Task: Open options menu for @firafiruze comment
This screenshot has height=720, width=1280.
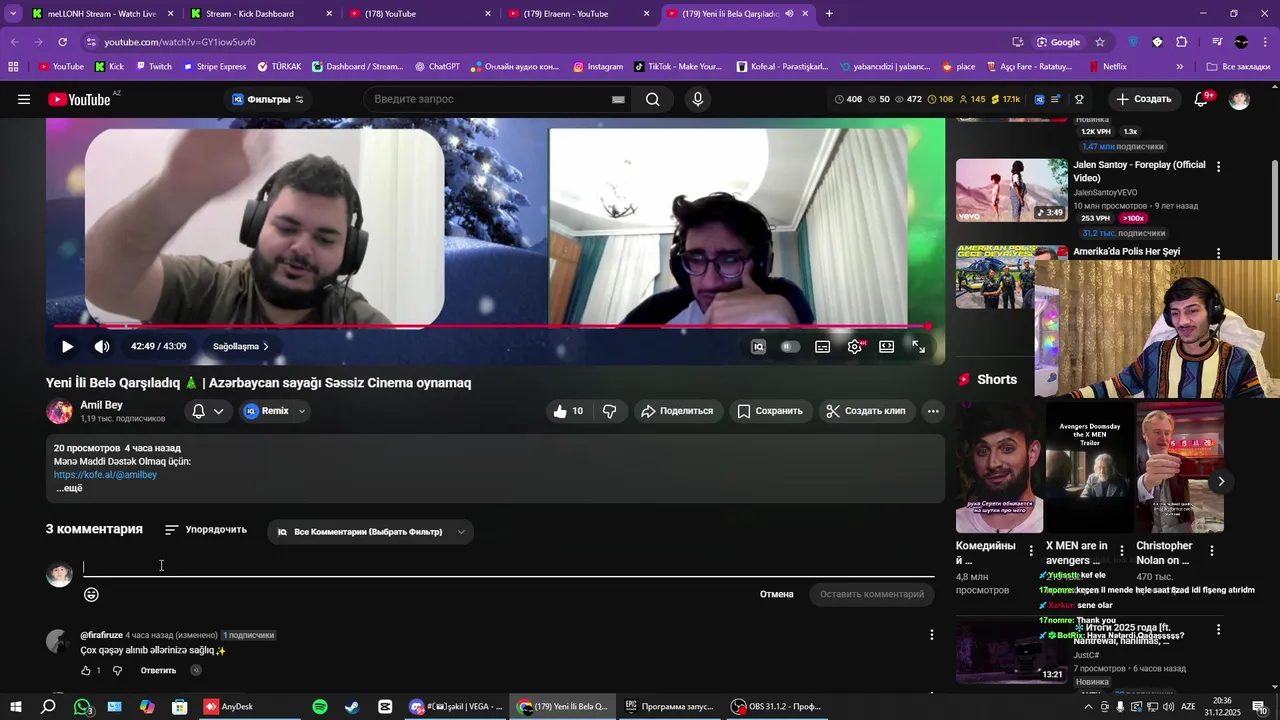Action: pos(932,635)
